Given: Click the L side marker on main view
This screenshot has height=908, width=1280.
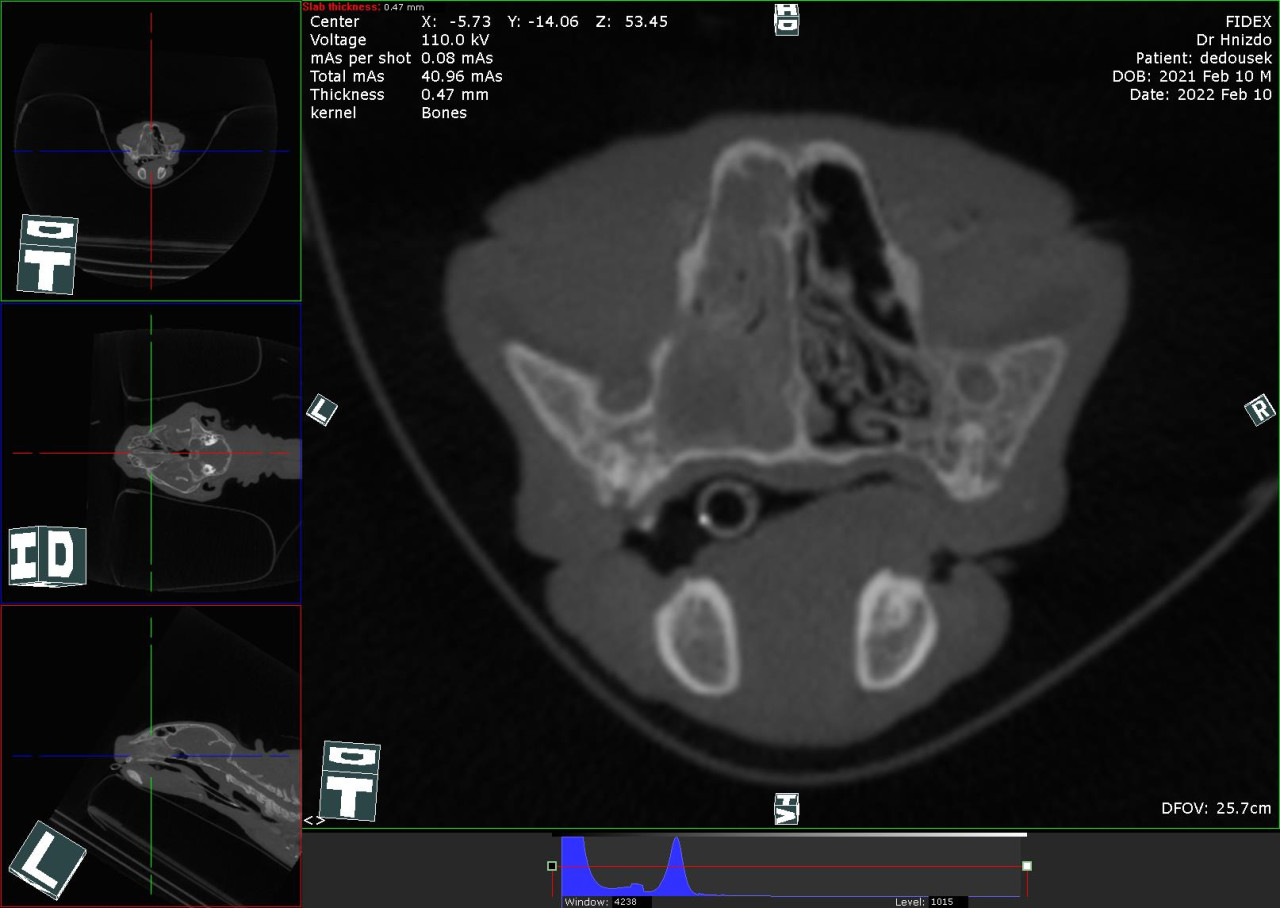Looking at the screenshot, I should pos(321,409).
